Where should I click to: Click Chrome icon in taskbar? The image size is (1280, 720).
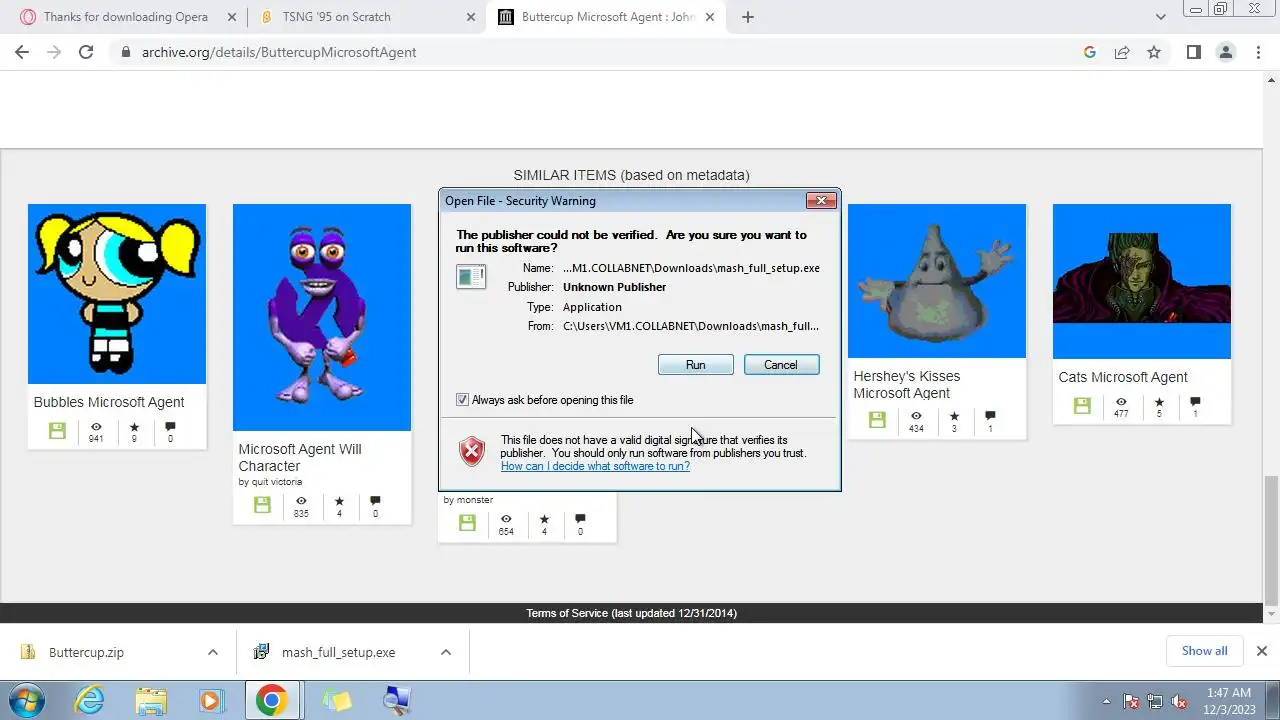tap(271, 701)
